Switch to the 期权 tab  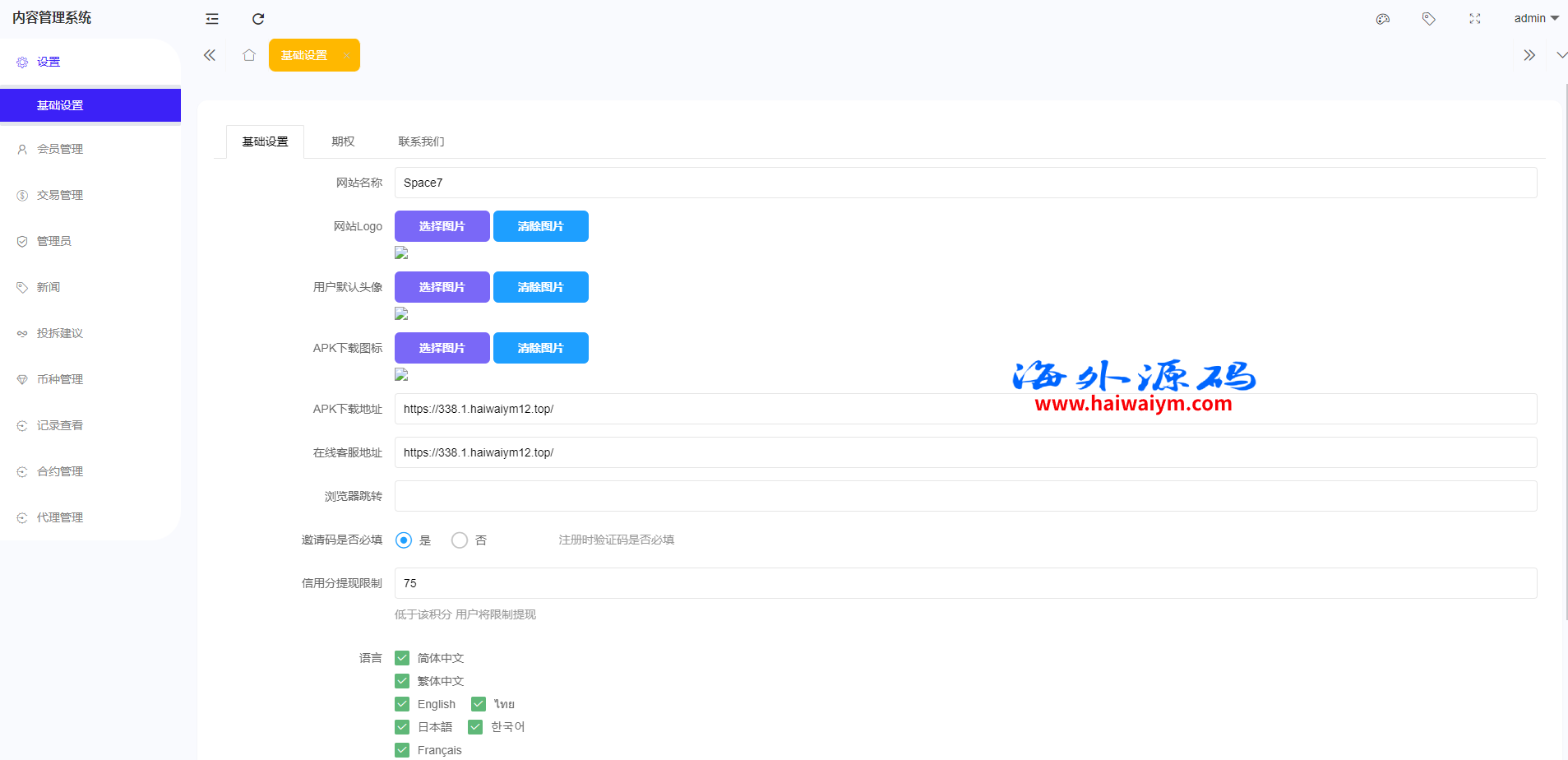(x=343, y=141)
